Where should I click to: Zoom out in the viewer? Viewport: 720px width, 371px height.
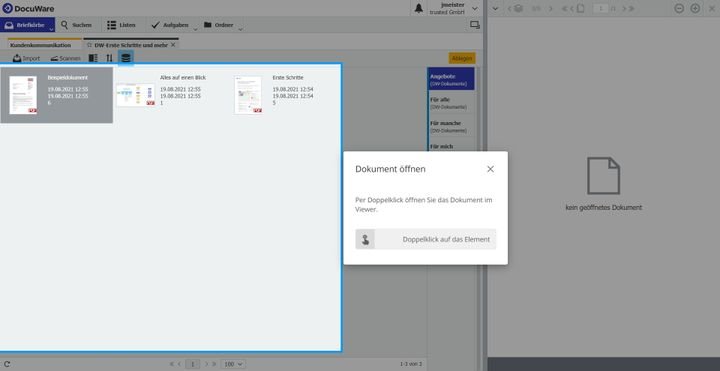(x=679, y=8)
